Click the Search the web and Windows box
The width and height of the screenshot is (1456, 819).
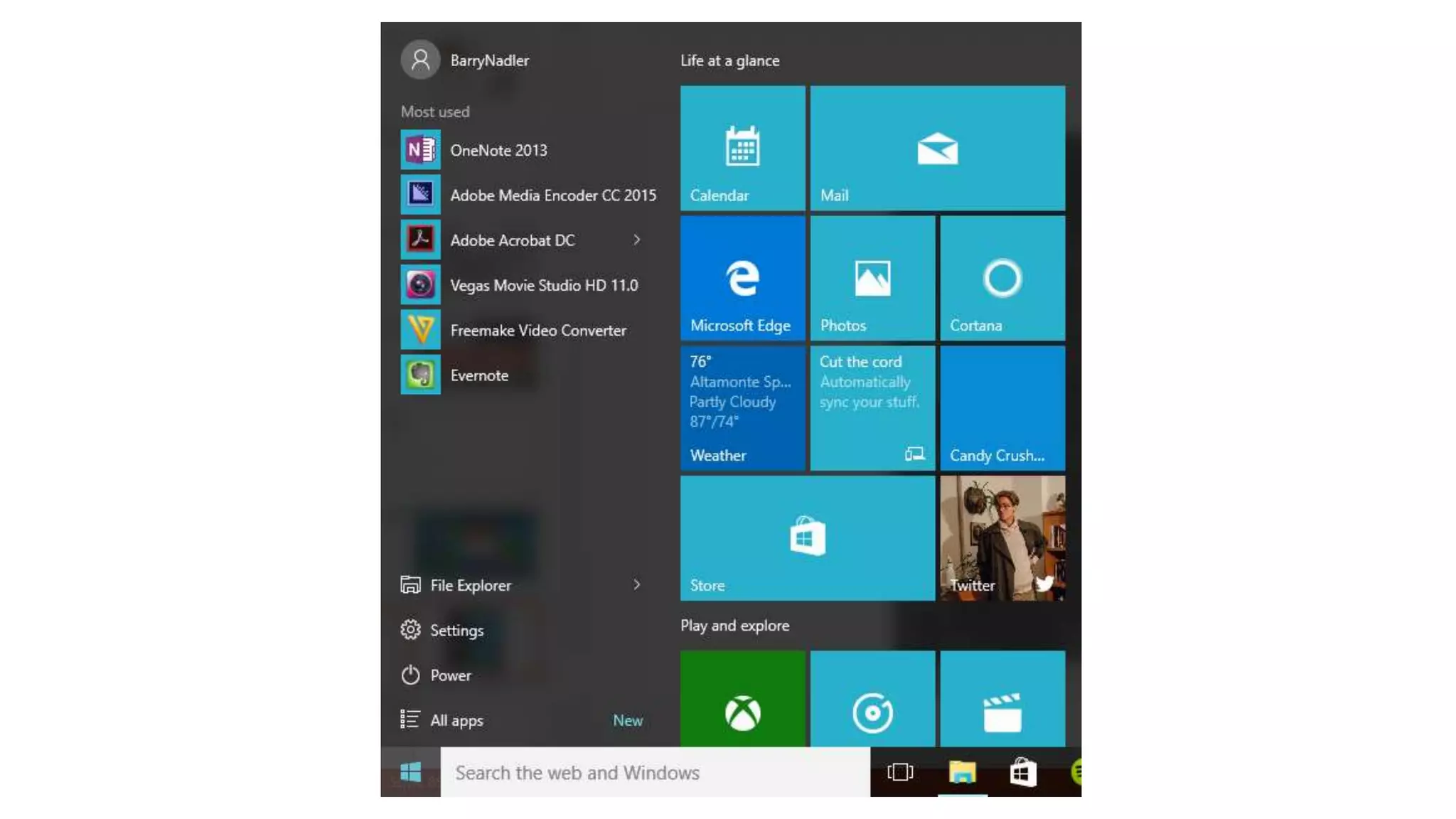pos(654,773)
